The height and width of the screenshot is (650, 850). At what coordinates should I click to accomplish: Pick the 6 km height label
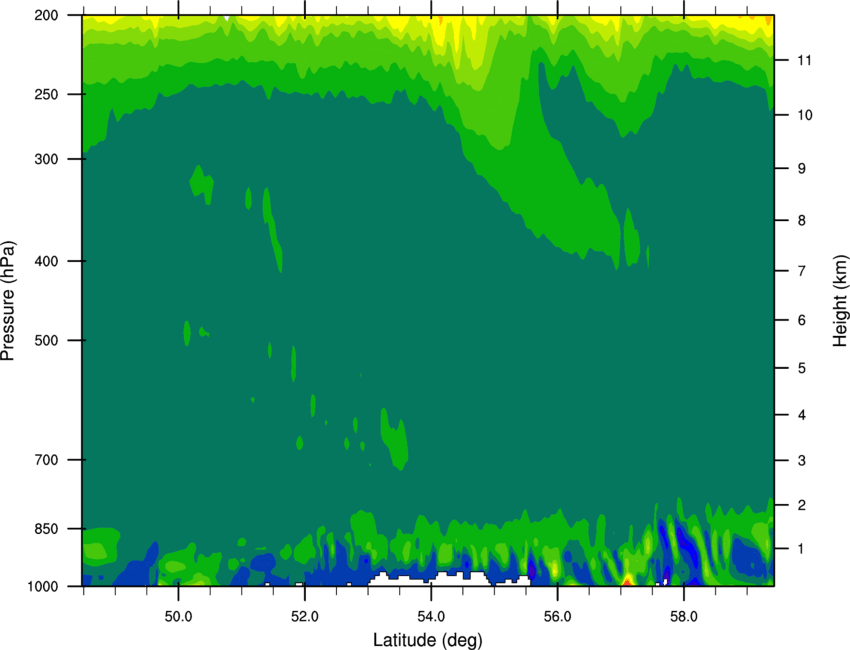(801, 320)
